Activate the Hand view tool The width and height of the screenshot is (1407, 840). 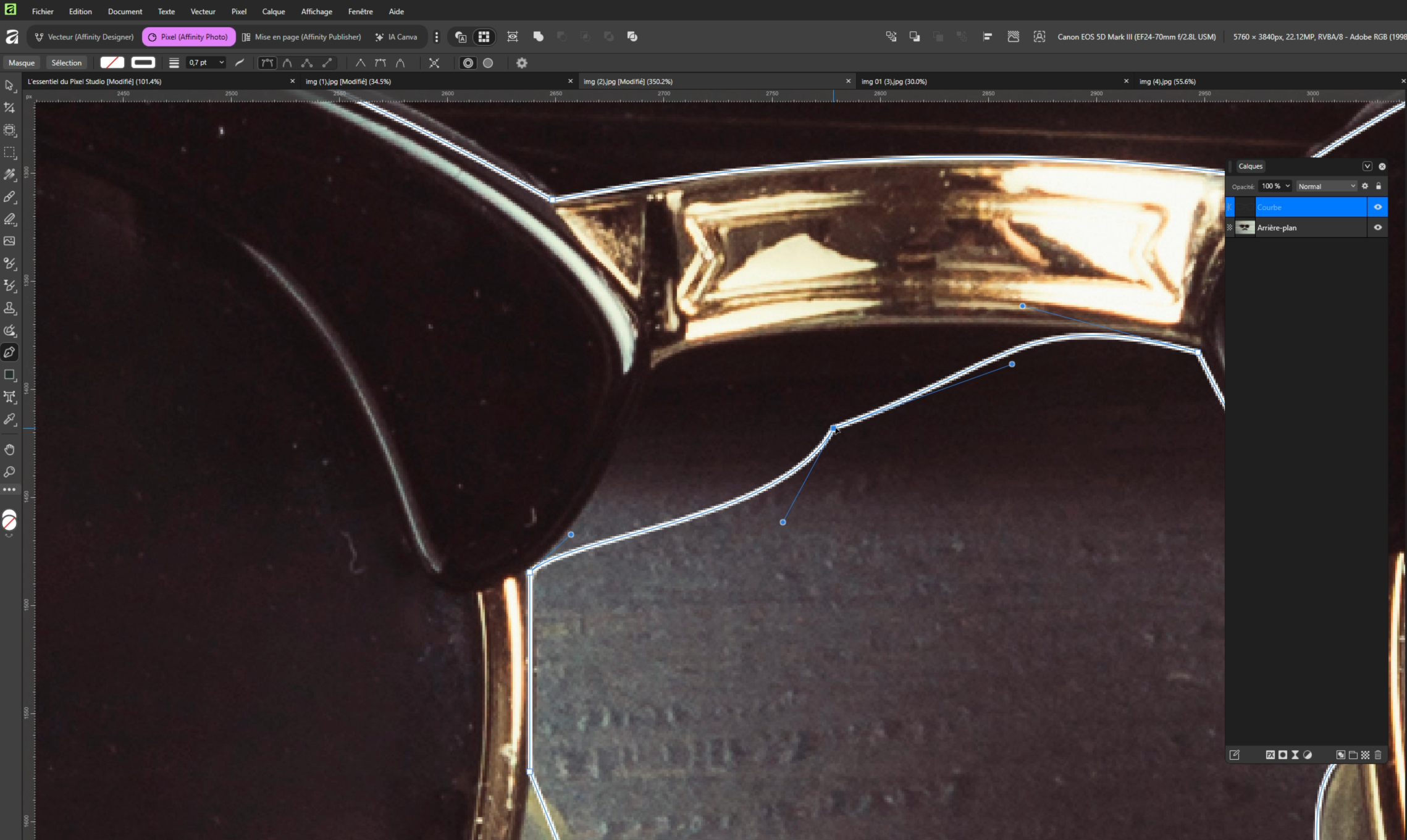click(9, 450)
